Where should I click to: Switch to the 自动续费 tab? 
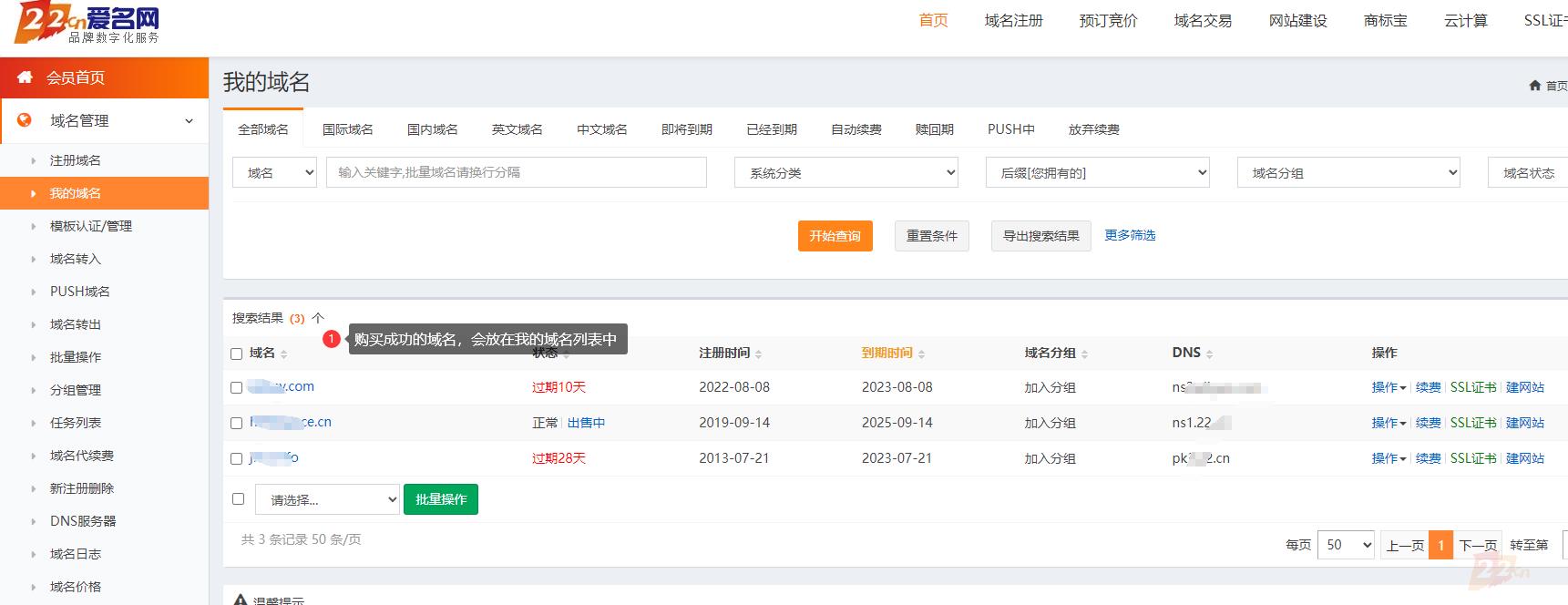(856, 129)
